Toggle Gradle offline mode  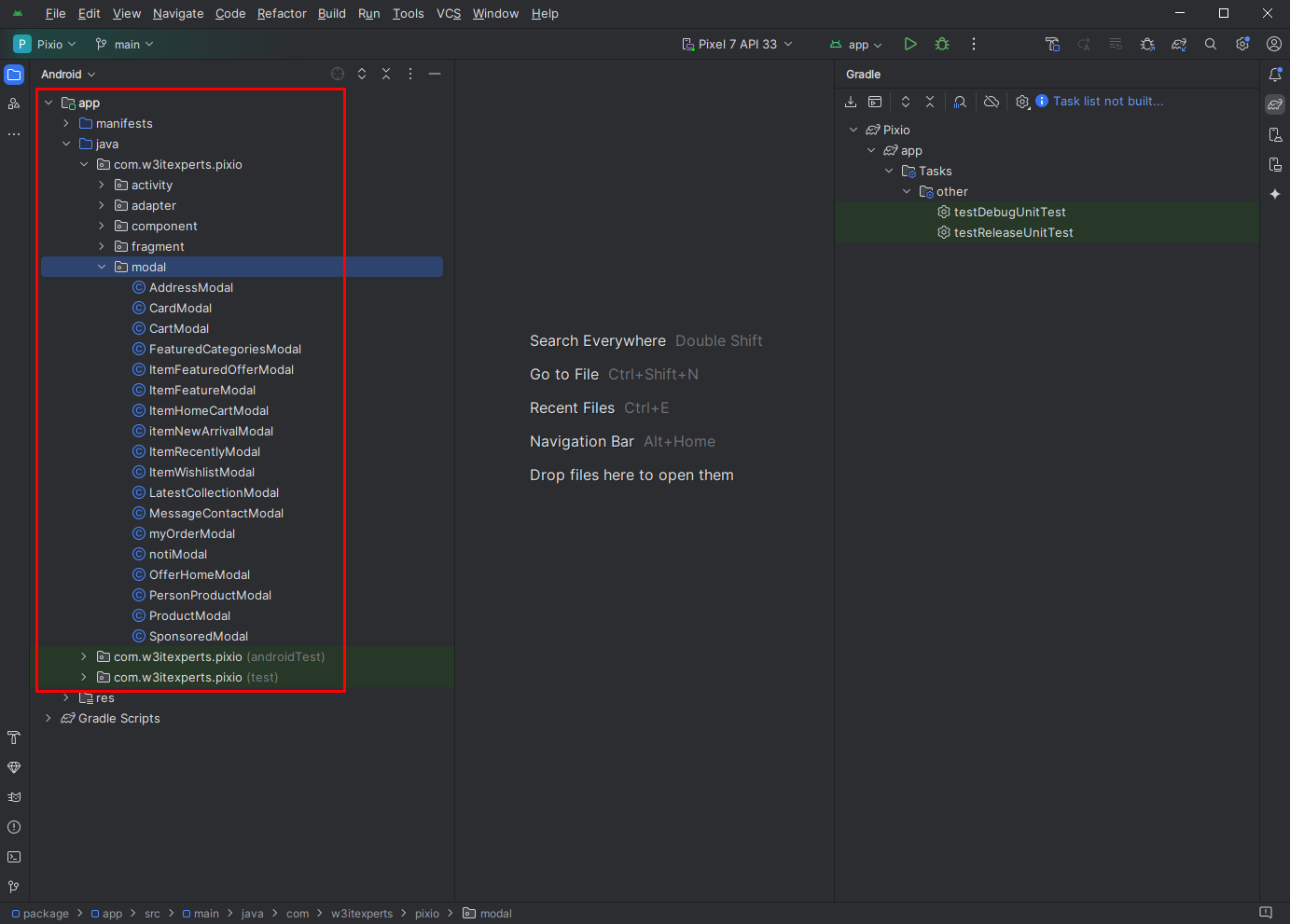point(992,102)
